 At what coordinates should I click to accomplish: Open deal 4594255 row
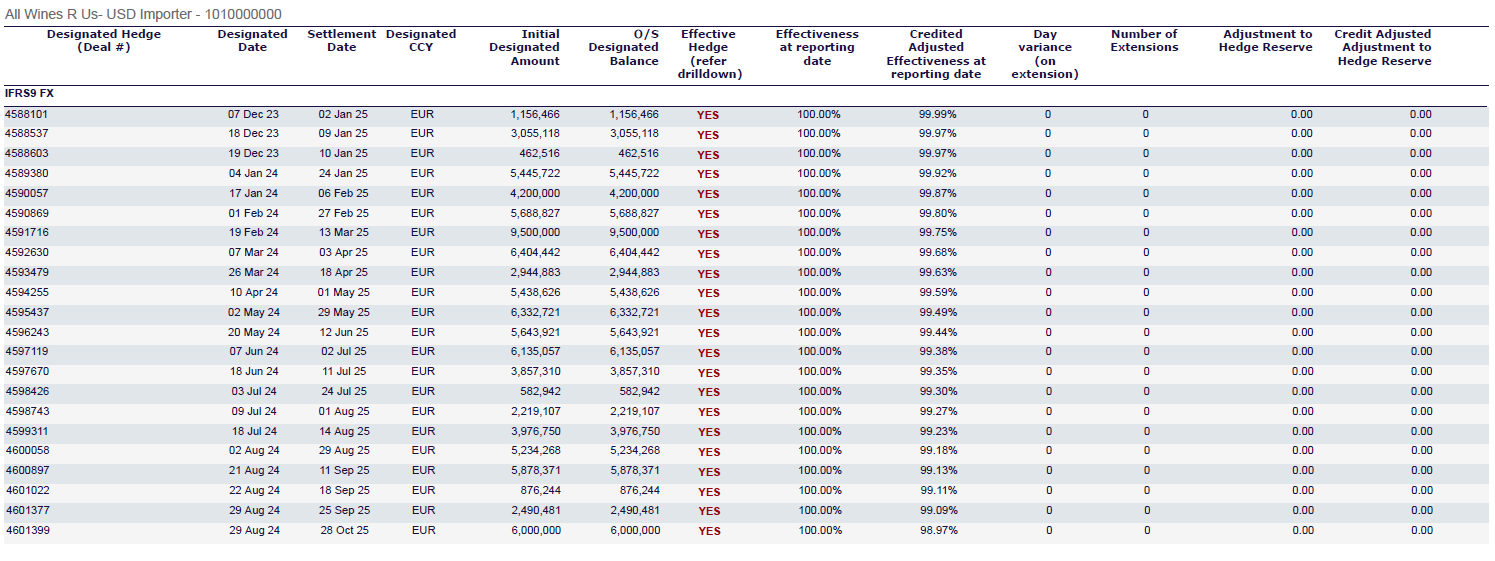coord(26,292)
